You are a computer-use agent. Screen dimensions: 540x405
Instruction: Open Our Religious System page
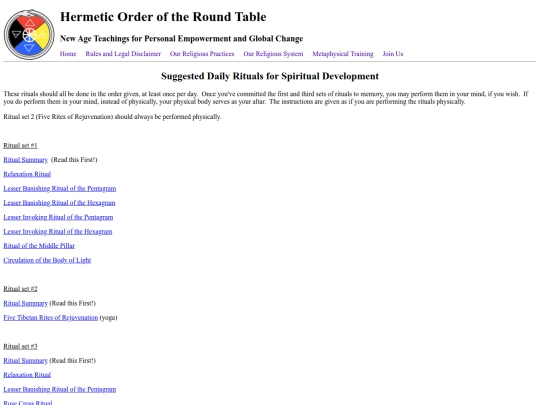pyautogui.click(x=273, y=54)
